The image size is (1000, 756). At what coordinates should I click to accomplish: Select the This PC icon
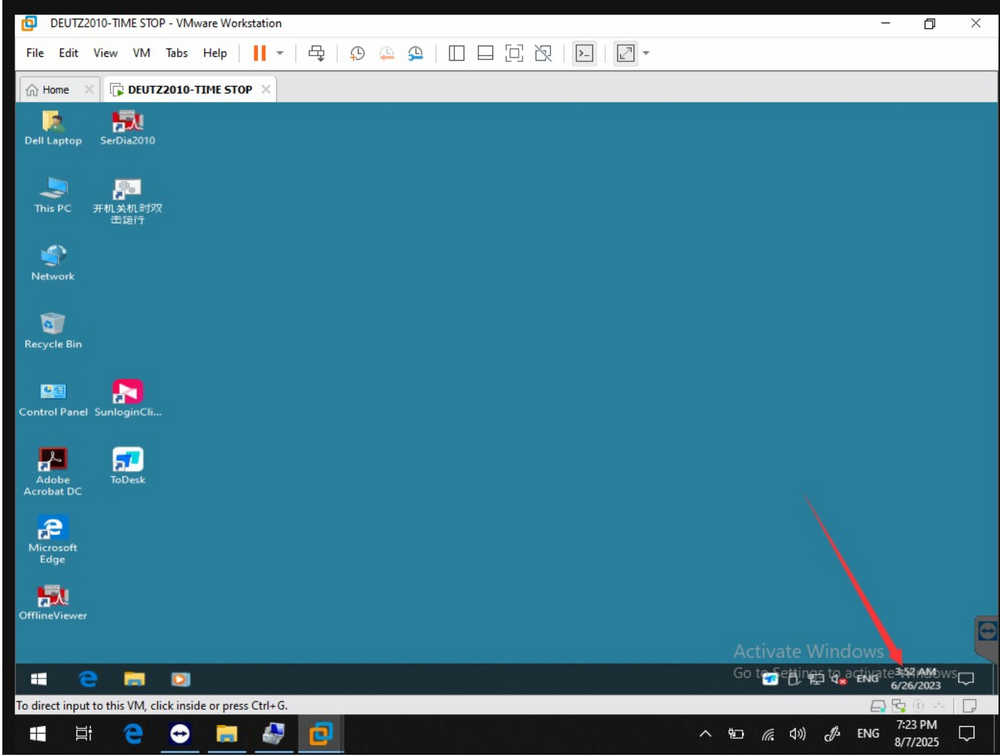click(x=53, y=196)
